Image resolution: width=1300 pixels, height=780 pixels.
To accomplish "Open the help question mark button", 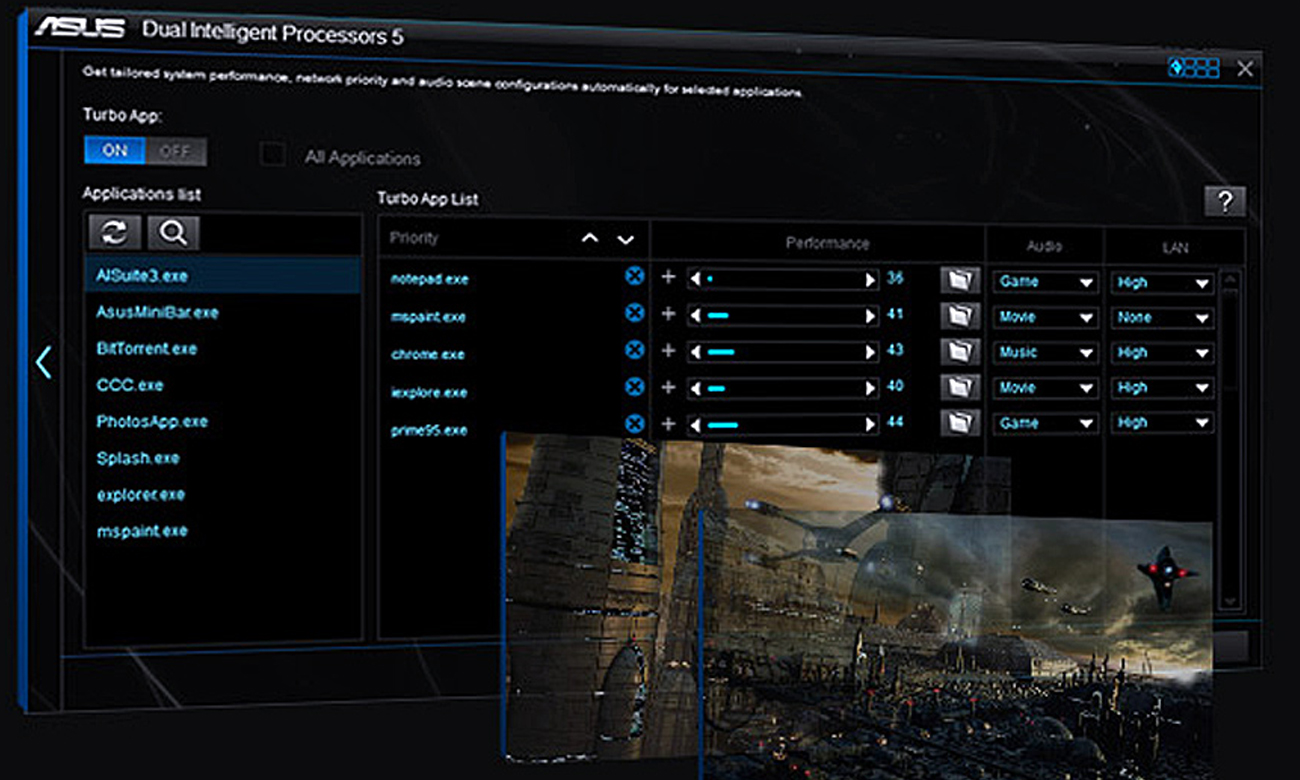I will (x=1225, y=201).
